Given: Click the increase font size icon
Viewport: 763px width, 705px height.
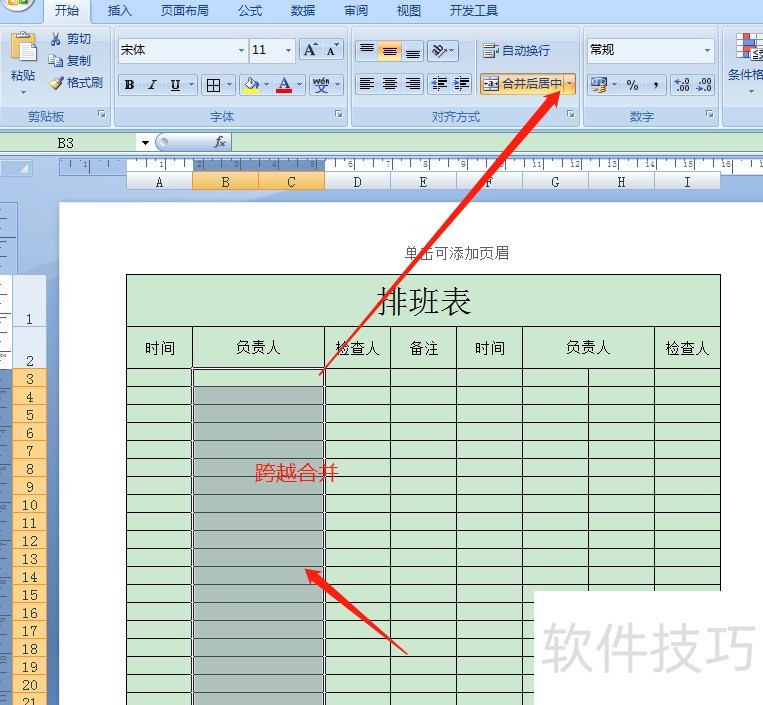Looking at the screenshot, I should coord(310,50).
